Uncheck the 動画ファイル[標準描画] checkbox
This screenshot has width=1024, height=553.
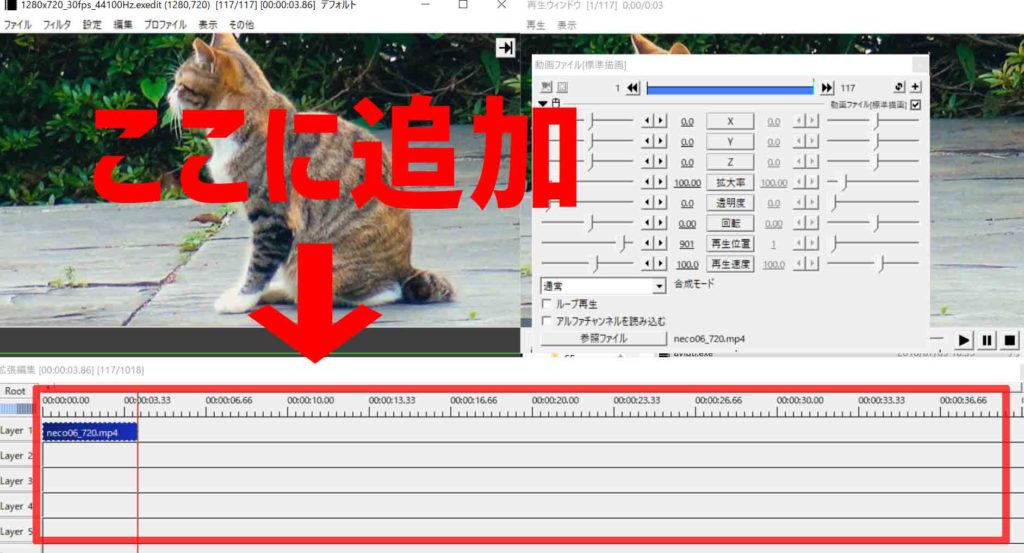[916, 104]
